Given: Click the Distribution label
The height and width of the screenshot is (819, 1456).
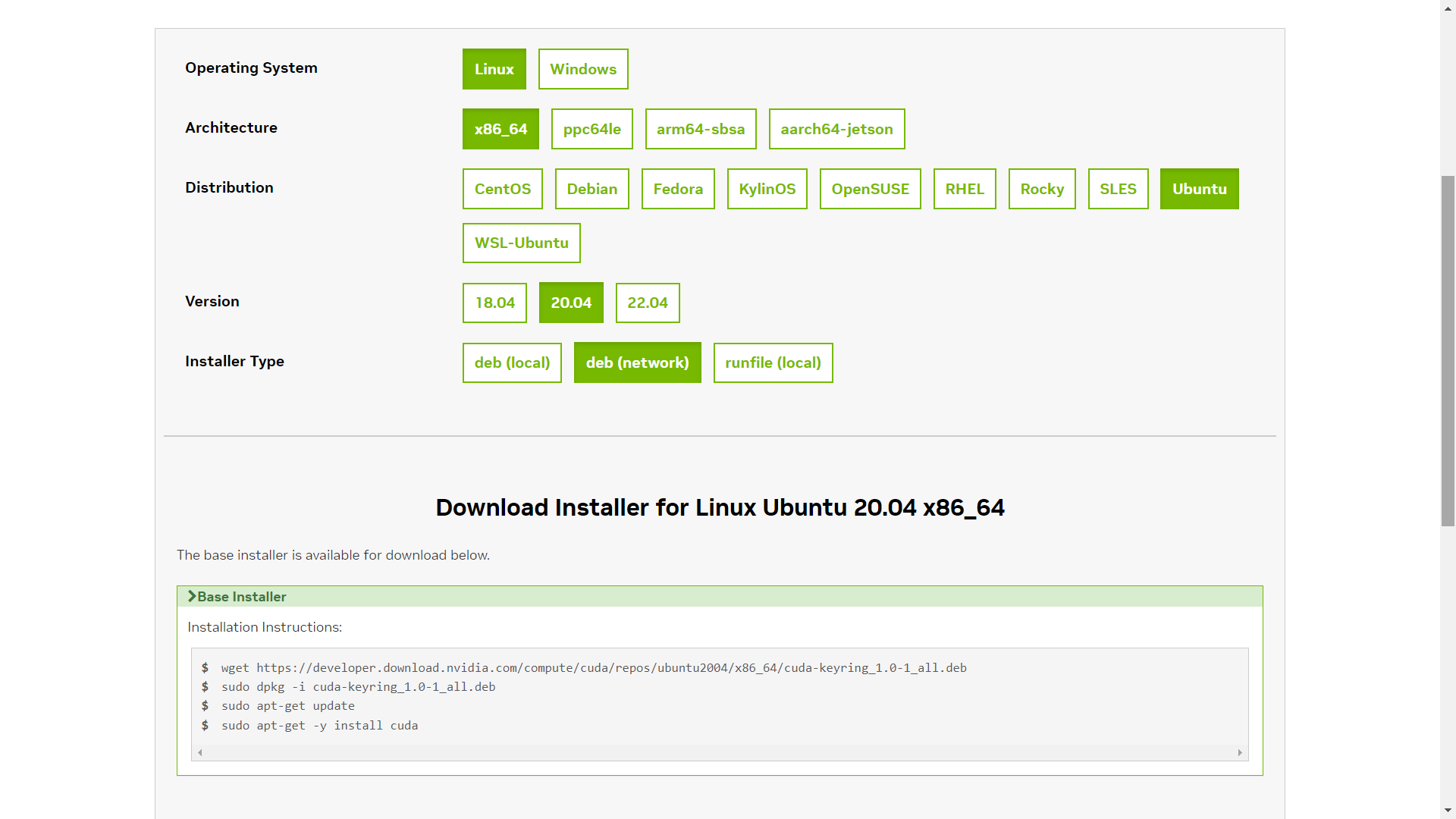Looking at the screenshot, I should coord(229,188).
